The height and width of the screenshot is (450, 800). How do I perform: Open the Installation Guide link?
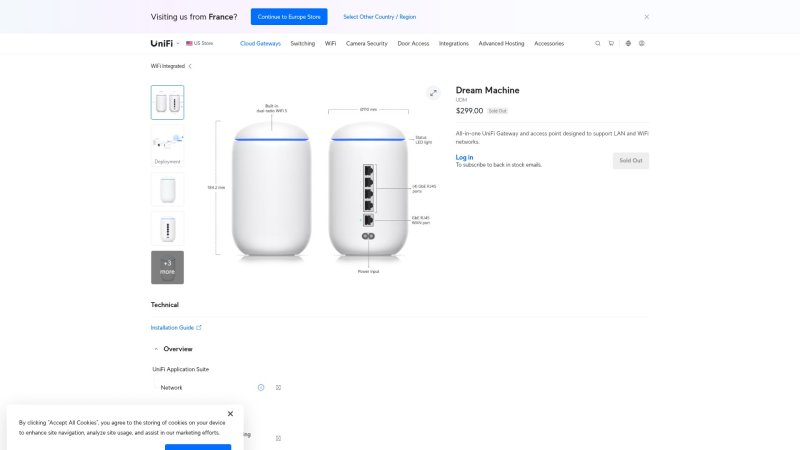pyautogui.click(x=176, y=328)
